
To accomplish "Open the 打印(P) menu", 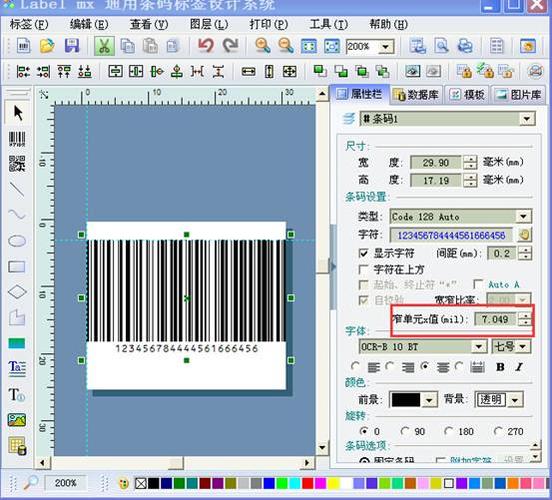I will point(269,24).
